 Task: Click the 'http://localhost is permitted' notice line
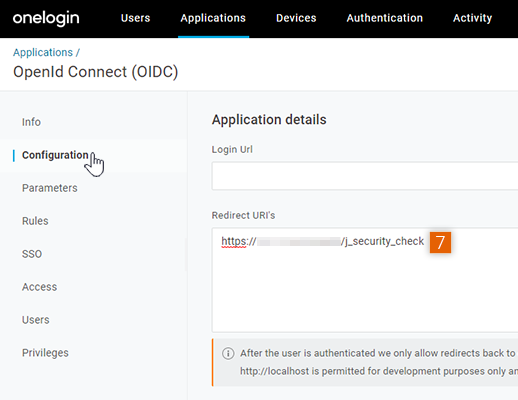point(379,371)
